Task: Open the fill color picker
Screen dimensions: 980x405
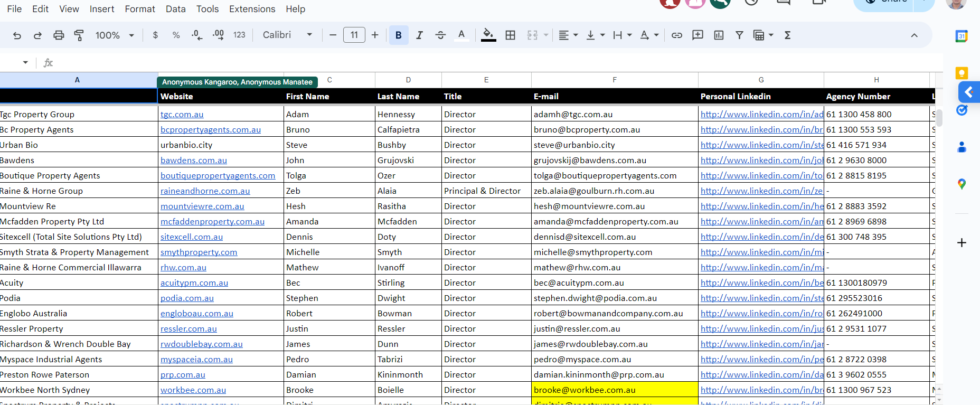Action: [488, 35]
